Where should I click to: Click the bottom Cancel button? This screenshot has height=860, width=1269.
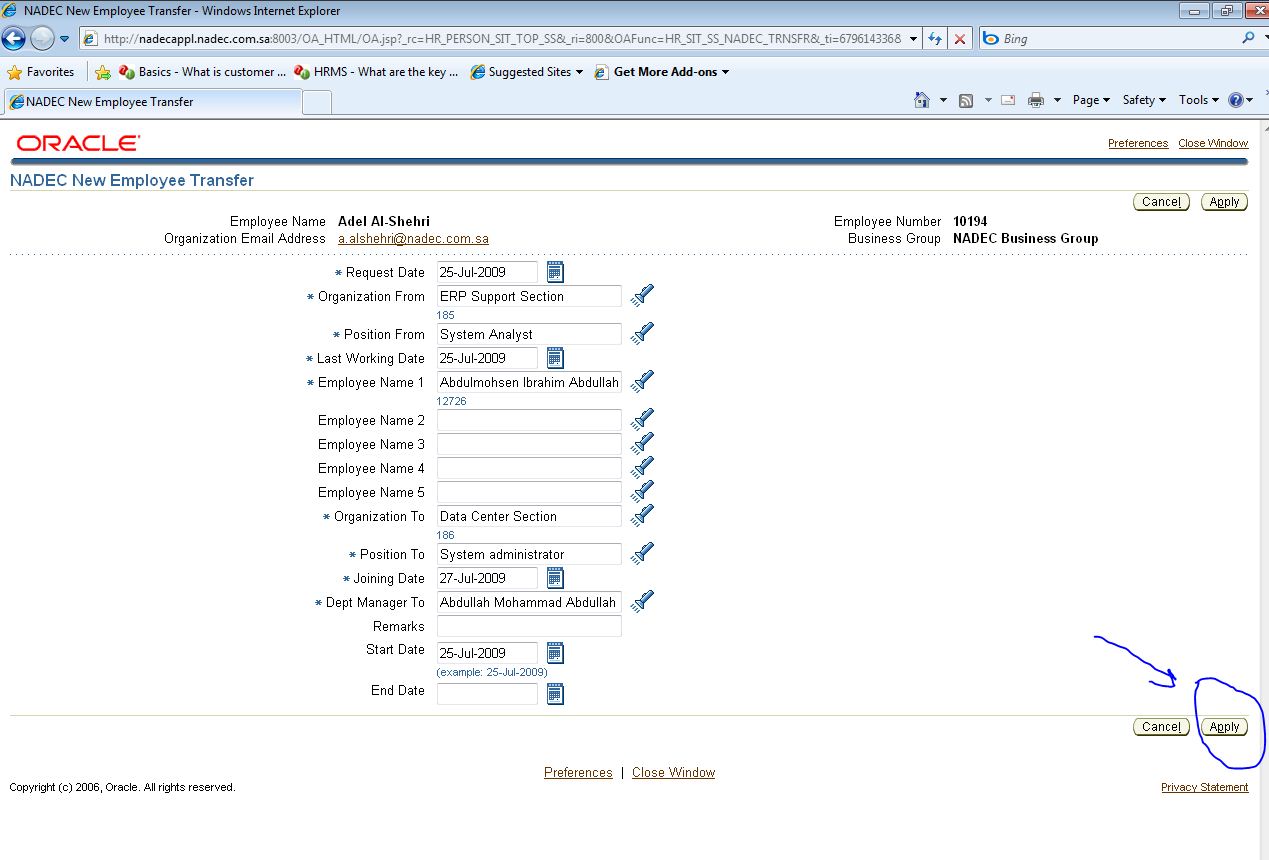pyautogui.click(x=1161, y=727)
